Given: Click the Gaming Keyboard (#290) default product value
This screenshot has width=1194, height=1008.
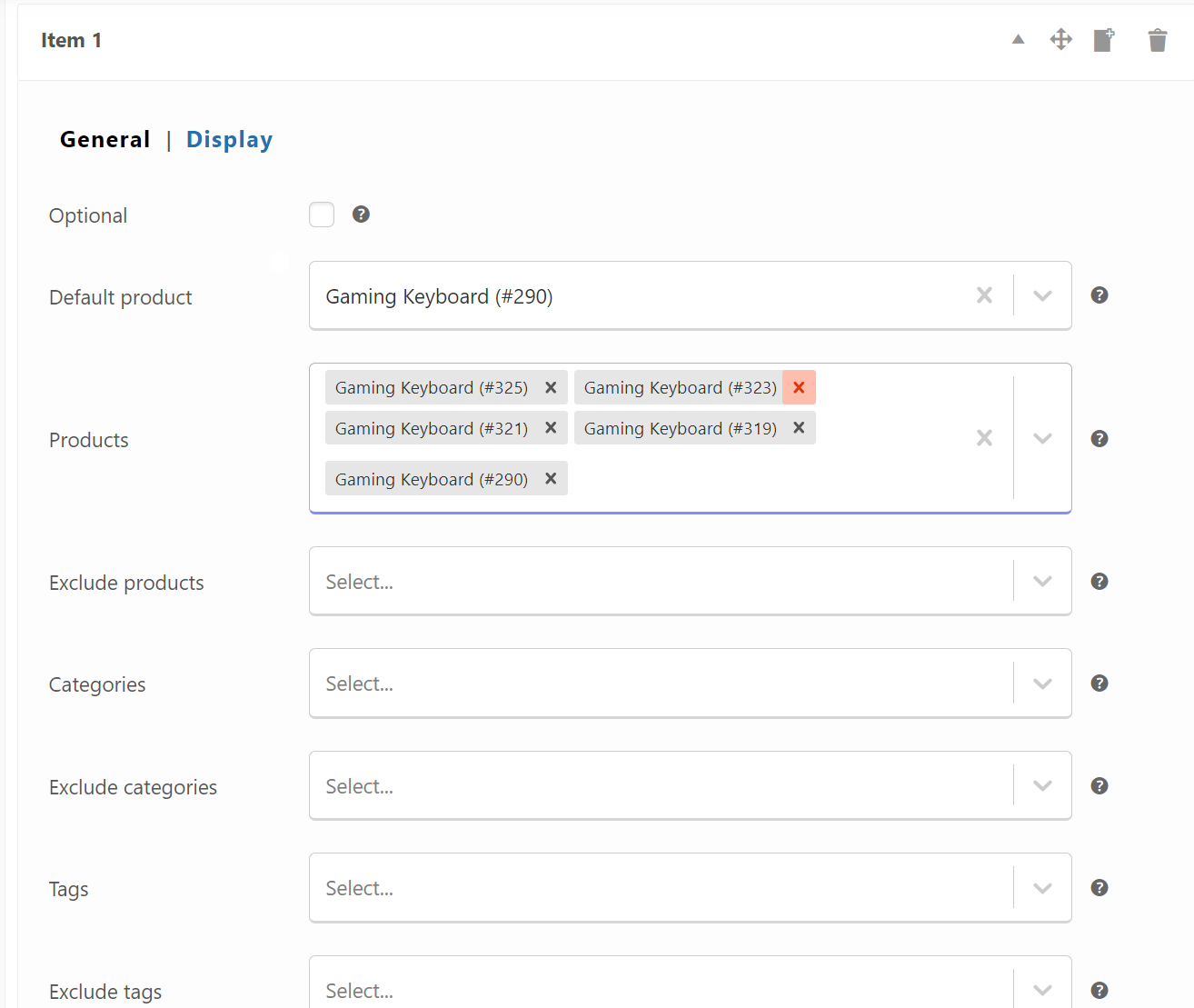Looking at the screenshot, I should click(439, 296).
